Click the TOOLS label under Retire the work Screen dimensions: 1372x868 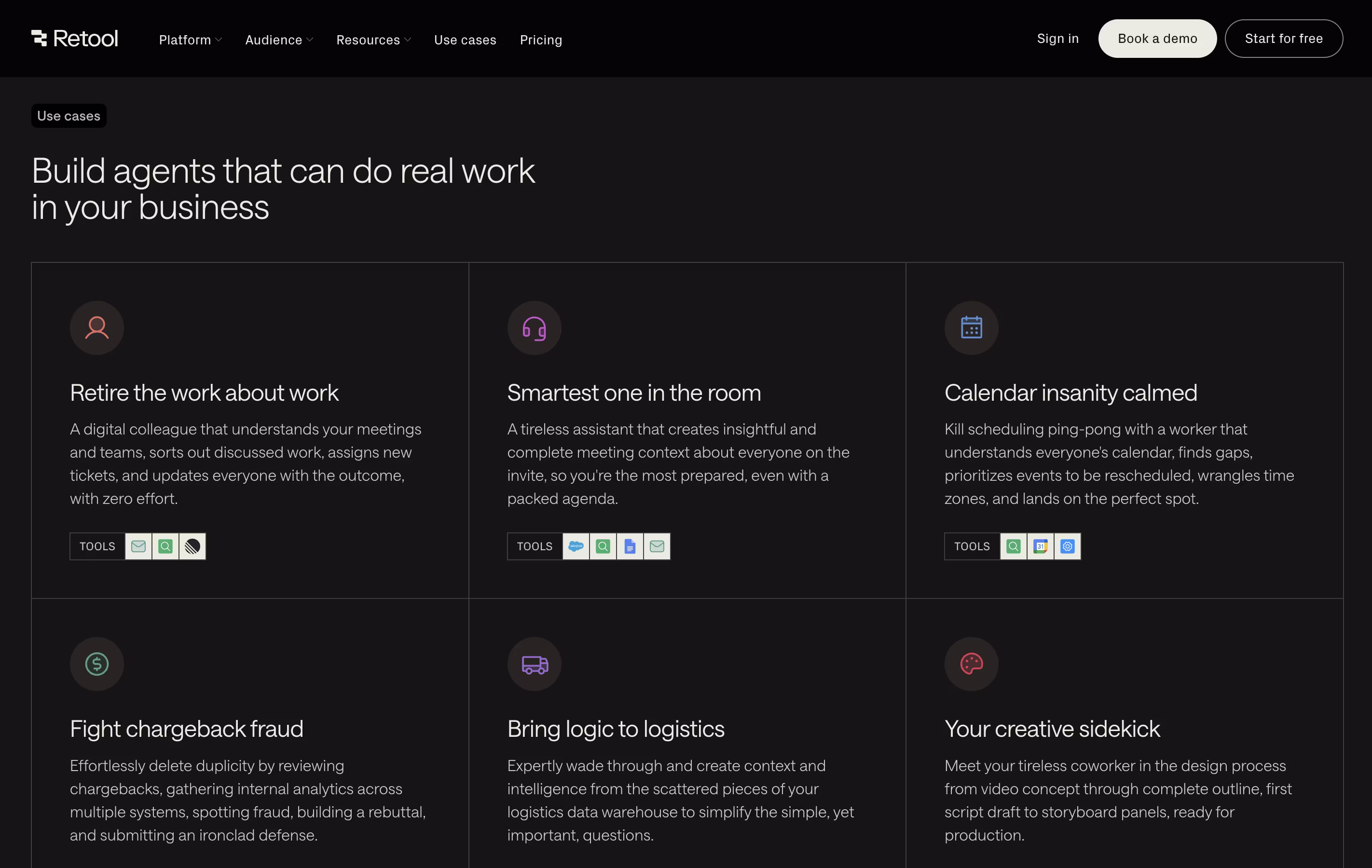tap(97, 546)
